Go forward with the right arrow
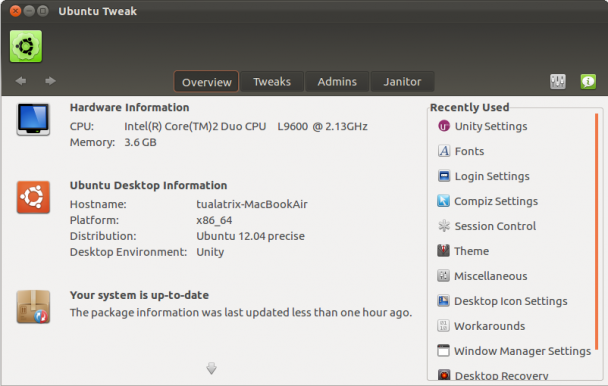This screenshot has height=386, width=608. (x=50, y=81)
